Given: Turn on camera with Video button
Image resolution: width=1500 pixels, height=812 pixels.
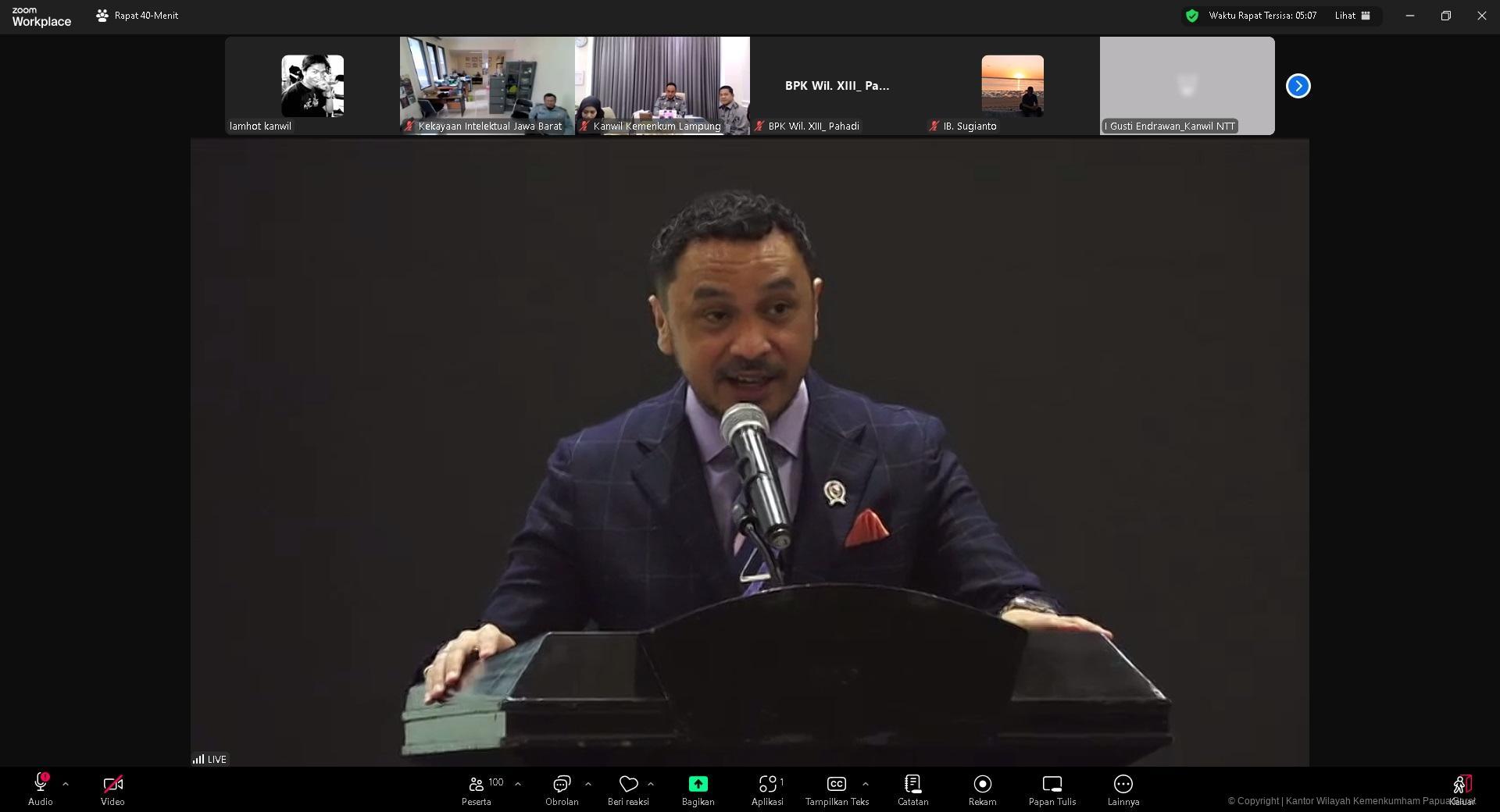Looking at the screenshot, I should pyautogui.click(x=112, y=784).
